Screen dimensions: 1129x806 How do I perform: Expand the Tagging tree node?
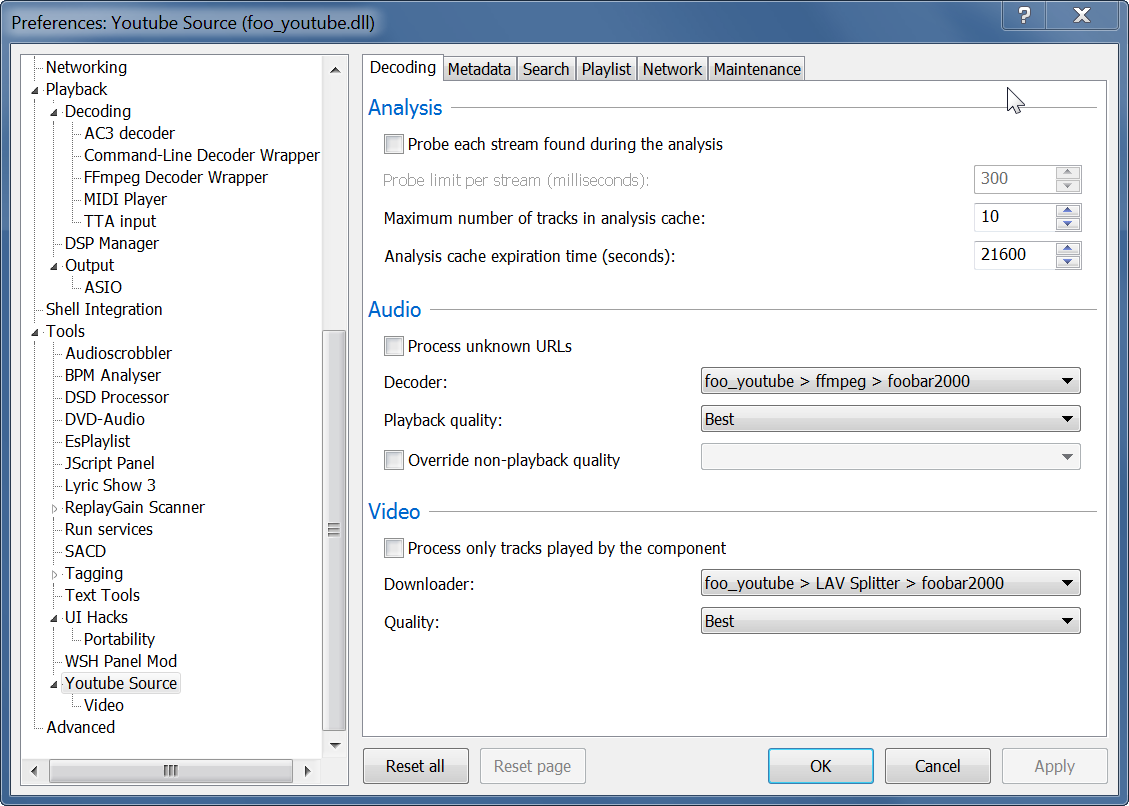[54, 574]
